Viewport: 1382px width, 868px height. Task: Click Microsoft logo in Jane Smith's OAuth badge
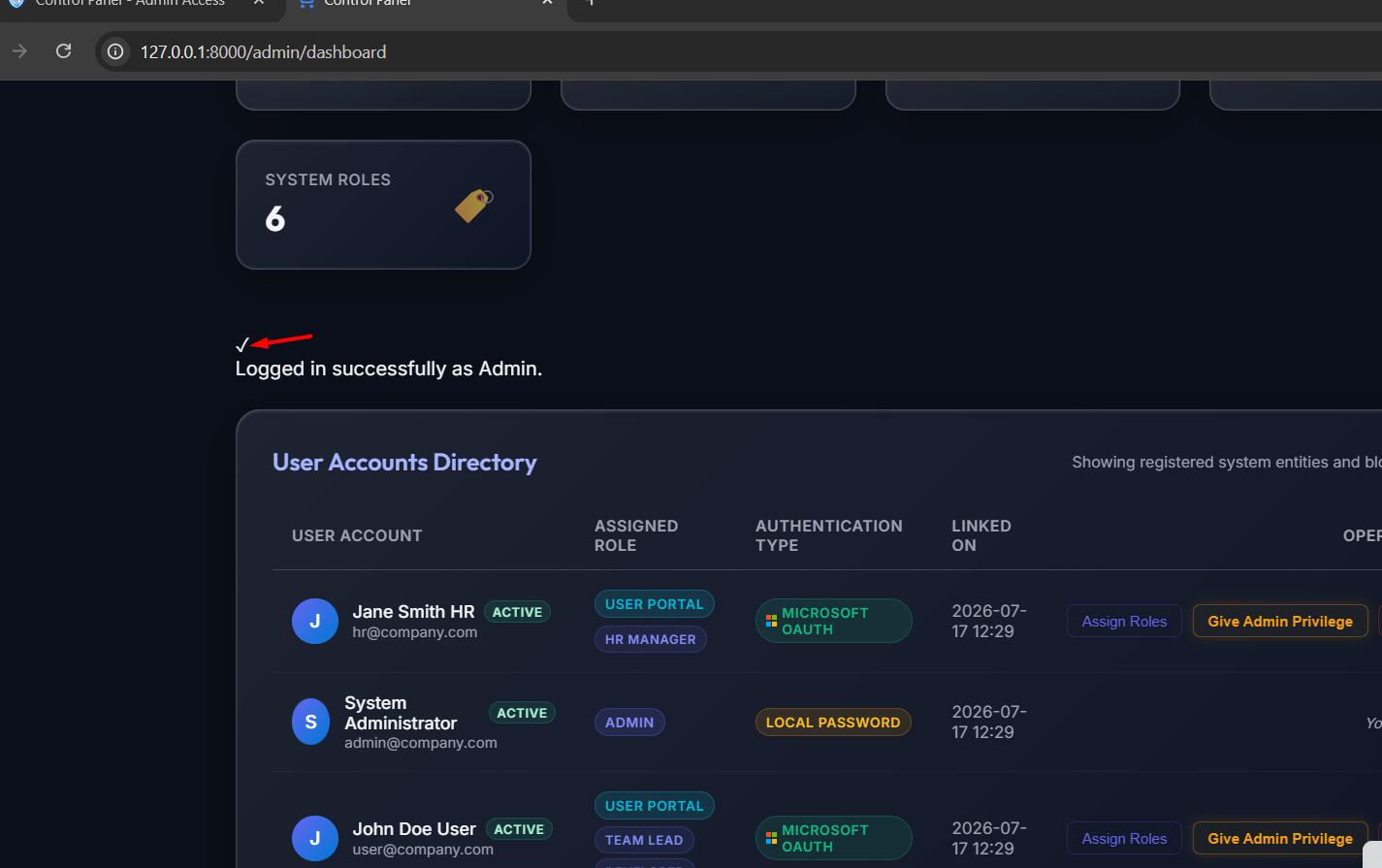point(772,621)
